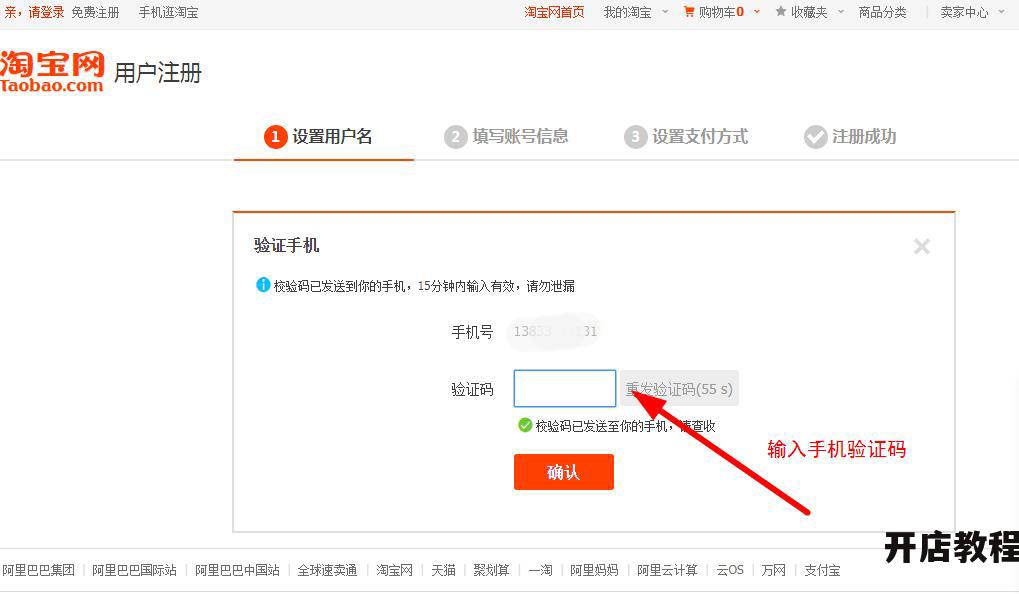Screen dimensions: 1019x594
Task: Expand the 卖家中心 dropdown arrow
Action: point(1001,12)
